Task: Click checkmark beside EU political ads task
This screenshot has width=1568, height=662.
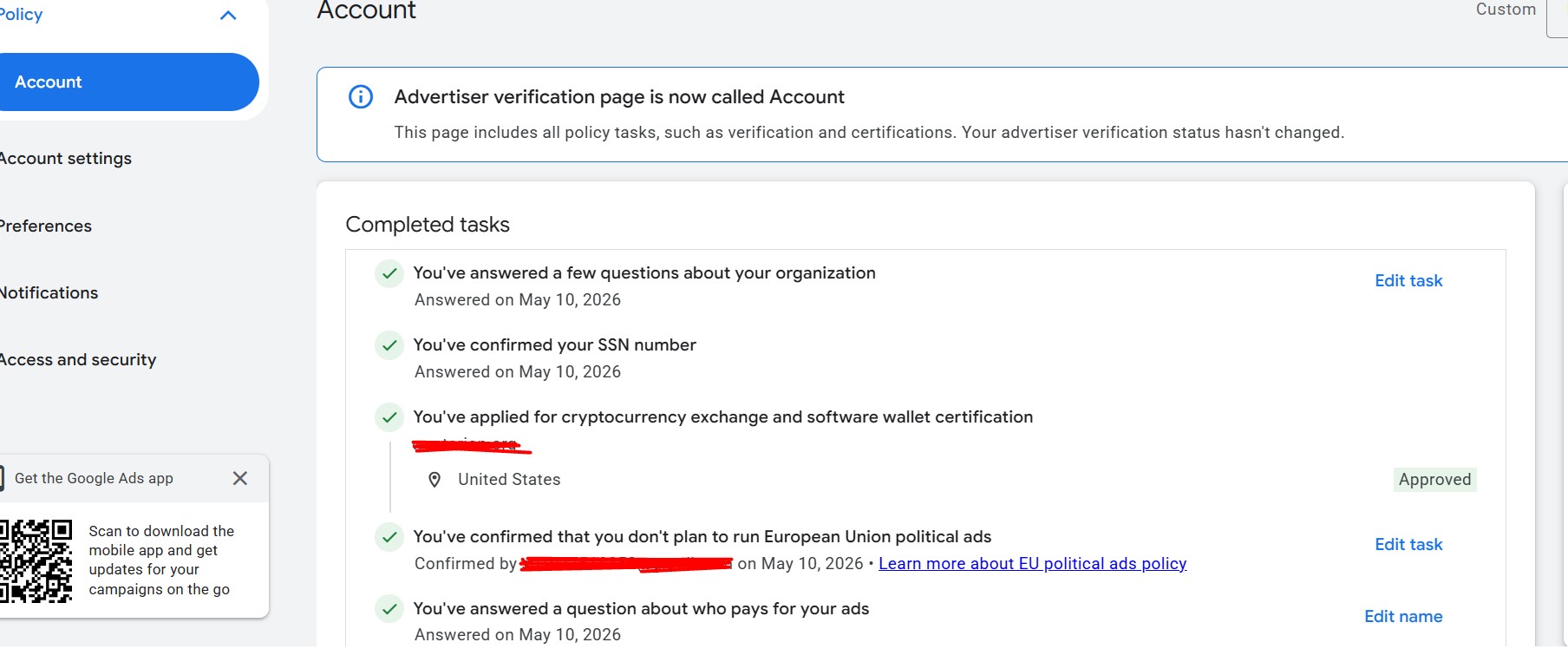Action: pyautogui.click(x=389, y=537)
